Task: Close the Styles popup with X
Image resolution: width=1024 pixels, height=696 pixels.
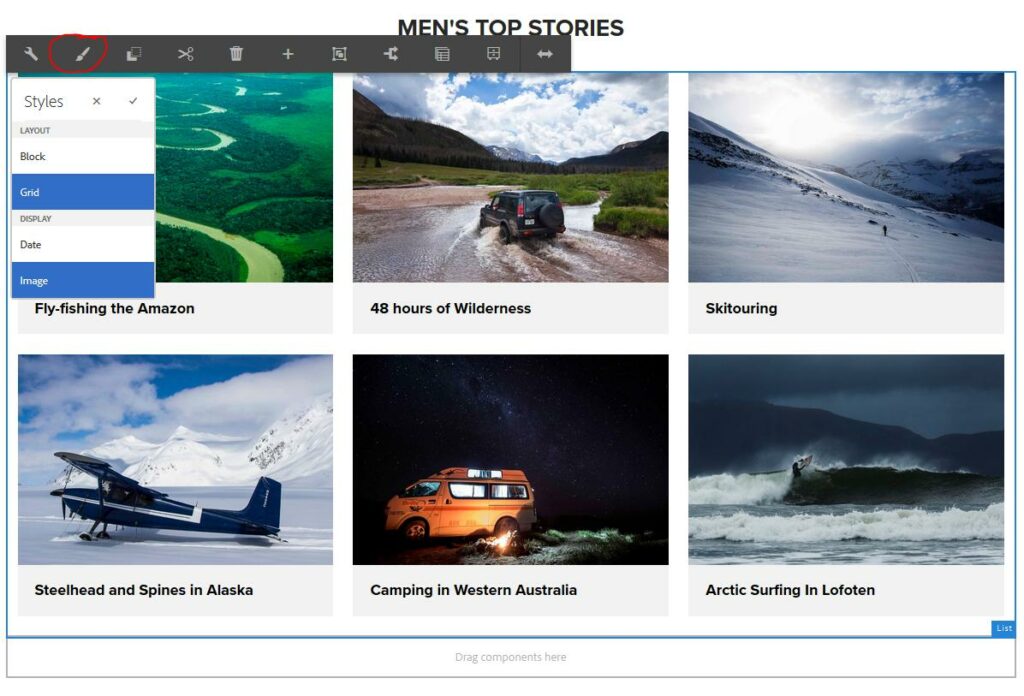Action: click(97, 101)
